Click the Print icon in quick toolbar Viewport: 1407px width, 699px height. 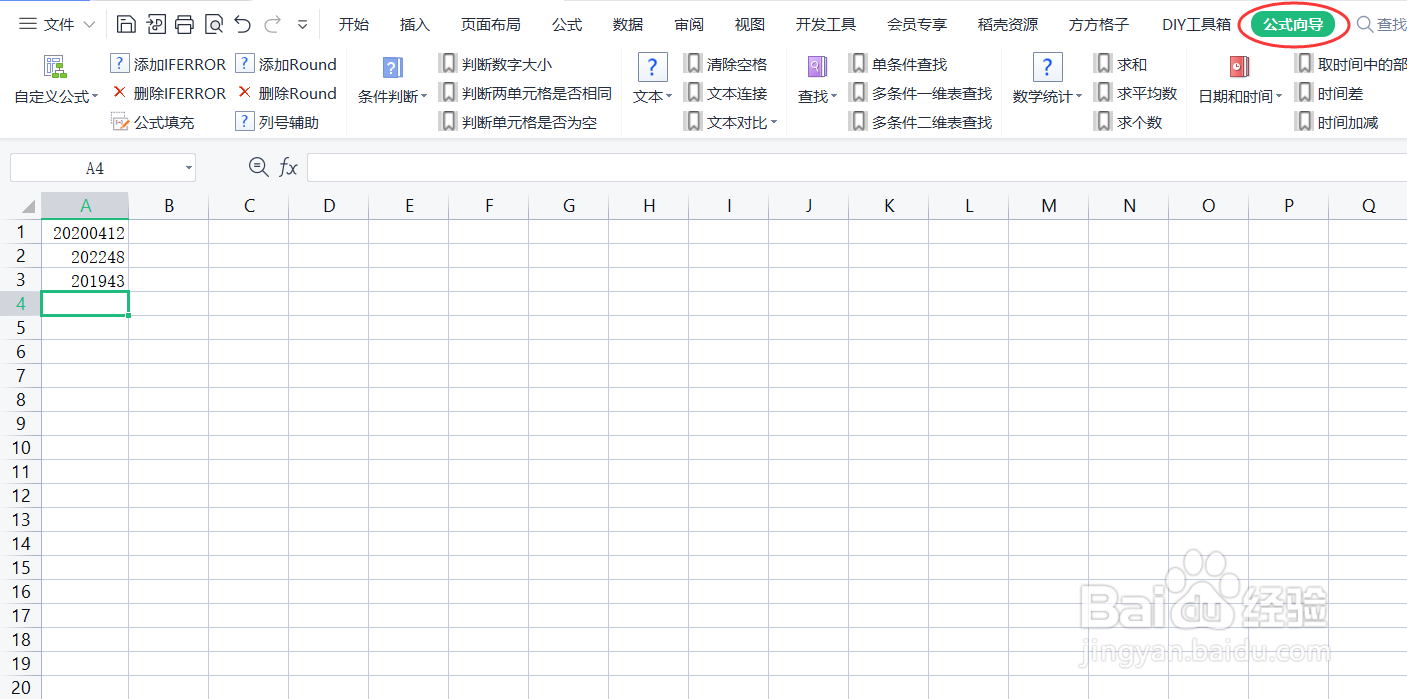click(184, 24)
